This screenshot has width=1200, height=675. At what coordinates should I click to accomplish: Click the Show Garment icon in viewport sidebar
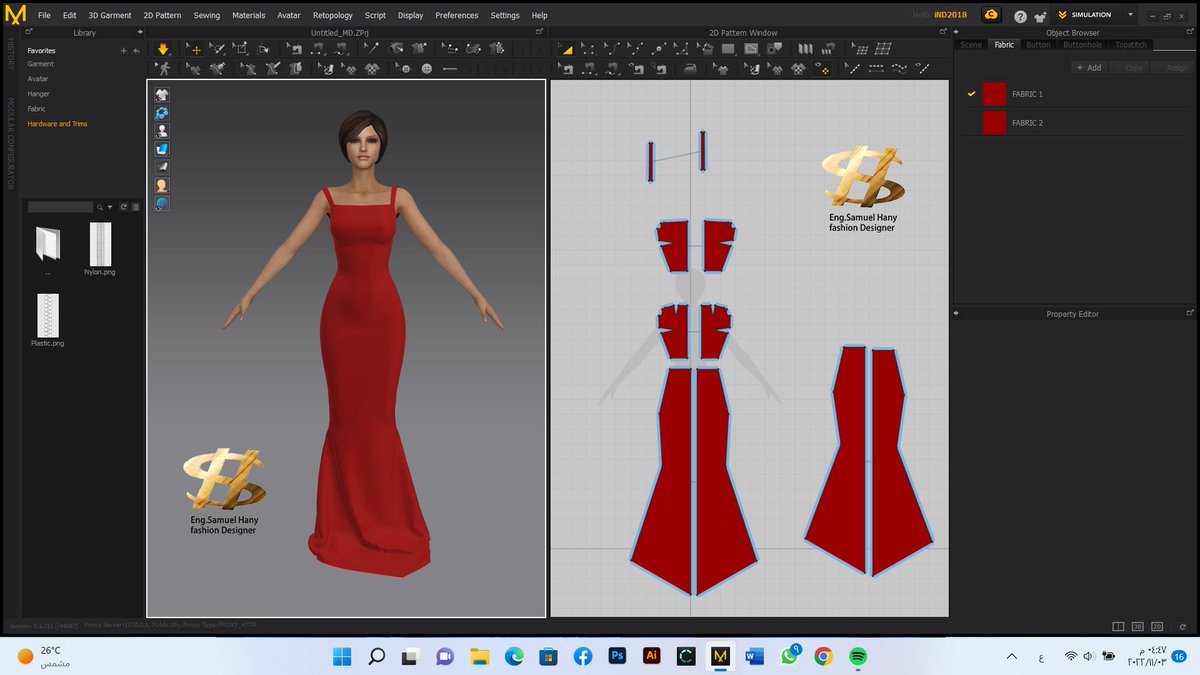(x=161, y=94)
